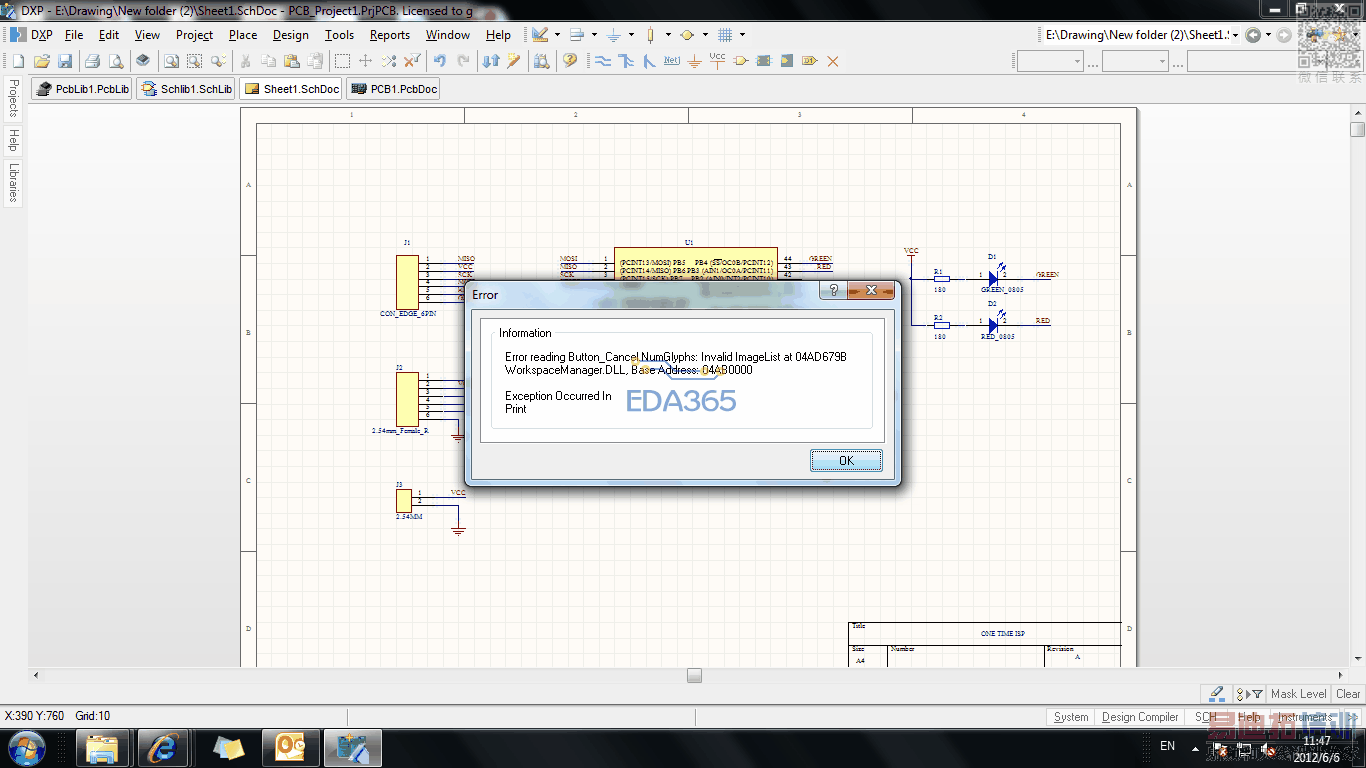Click the Mask Level button
This screenshot has height=768, width=1366.
pos(1298,693)
